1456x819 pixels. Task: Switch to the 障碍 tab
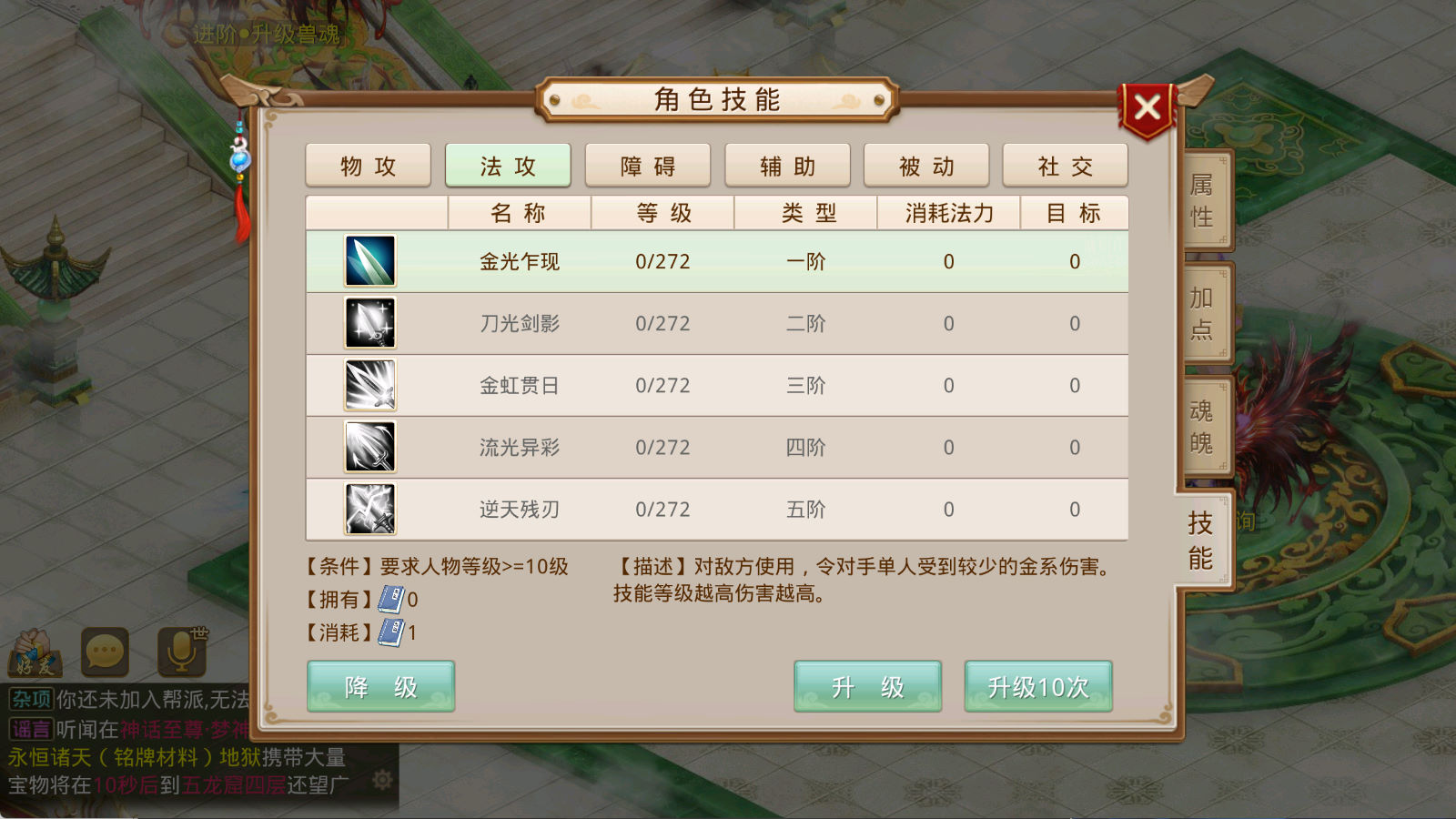pyautogui.click(x=648, y=166)
